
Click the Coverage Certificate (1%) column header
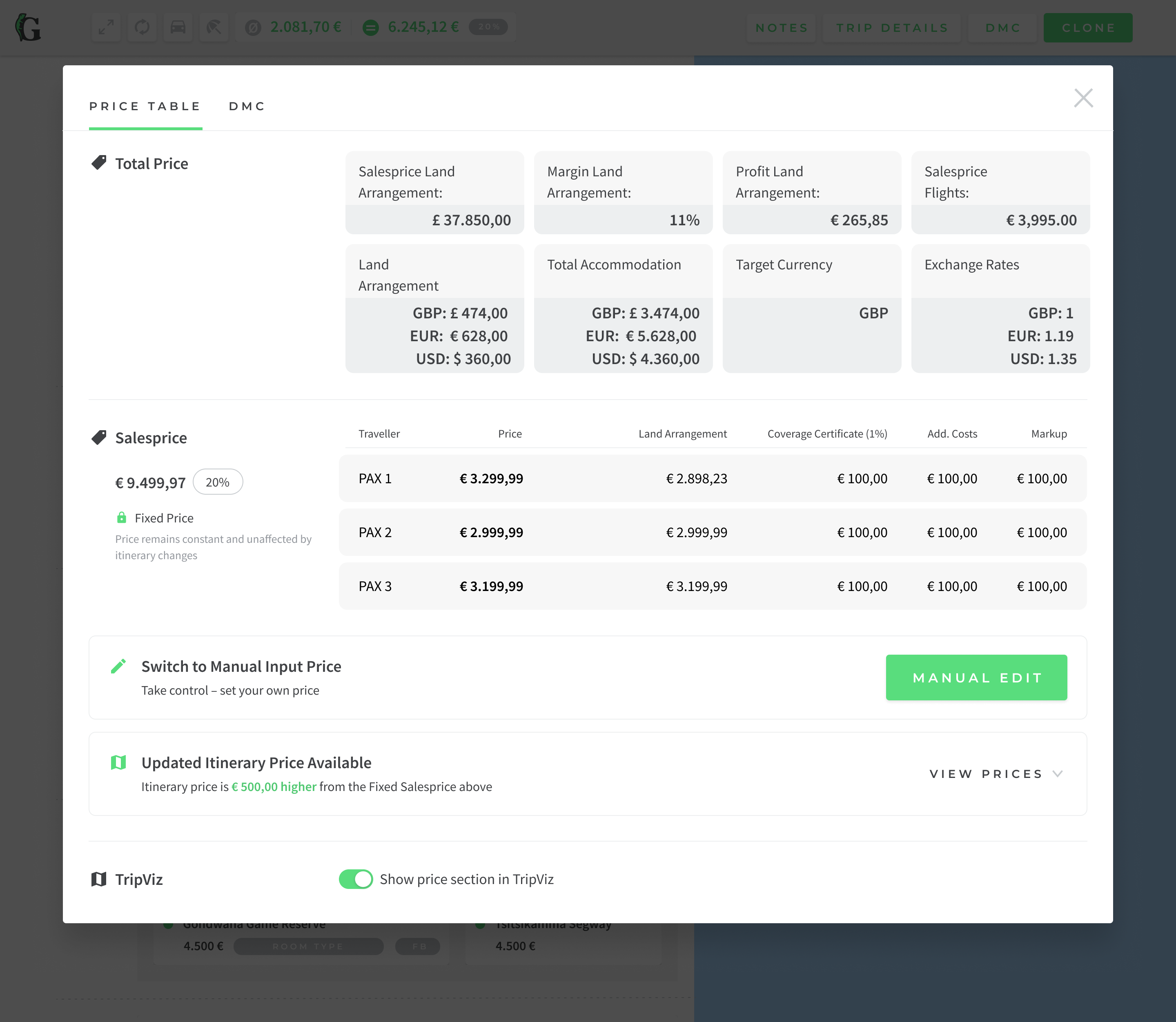(x=827, y=434)
